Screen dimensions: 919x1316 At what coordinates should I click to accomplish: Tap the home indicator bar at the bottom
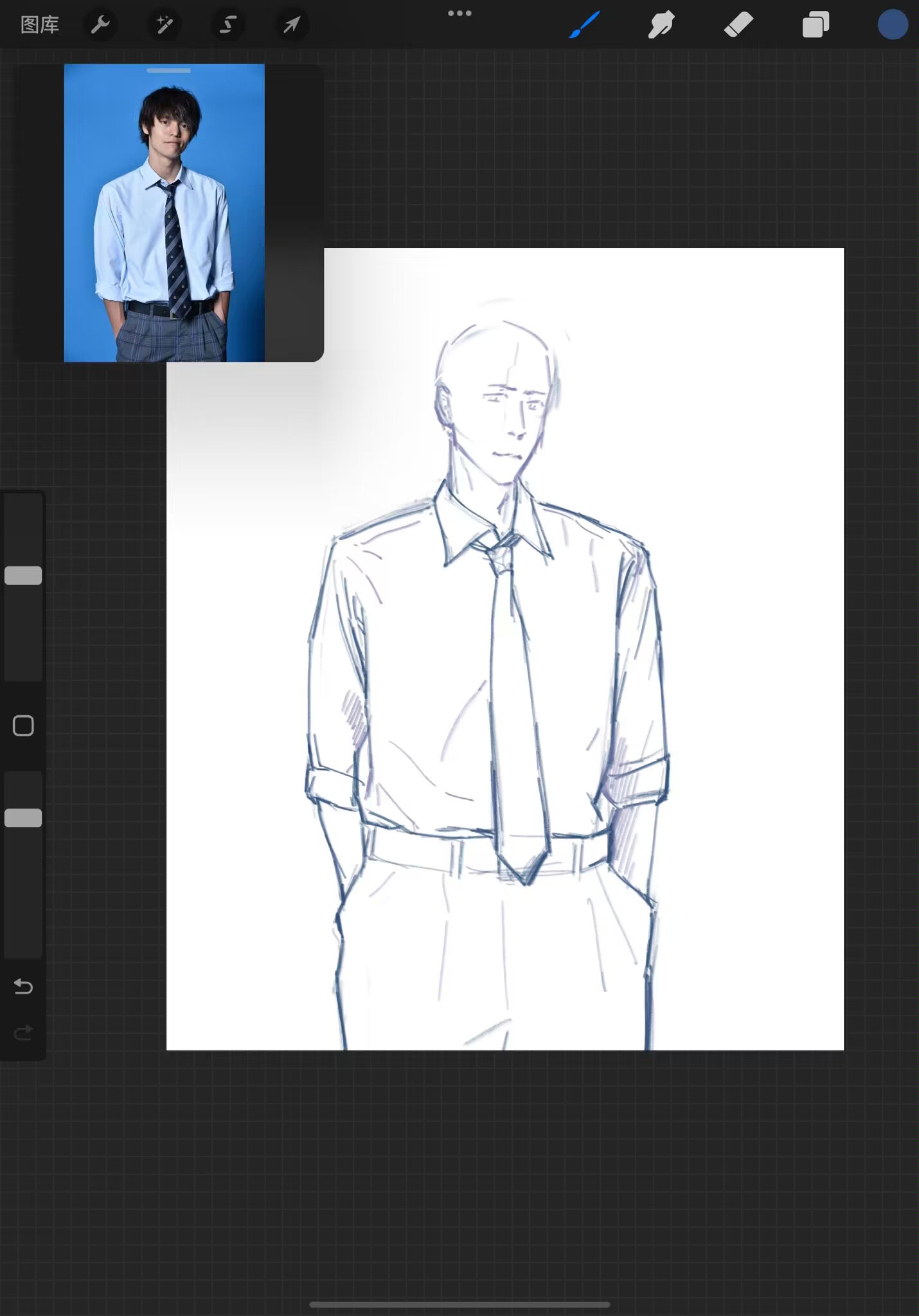(x=459, y=1304)
